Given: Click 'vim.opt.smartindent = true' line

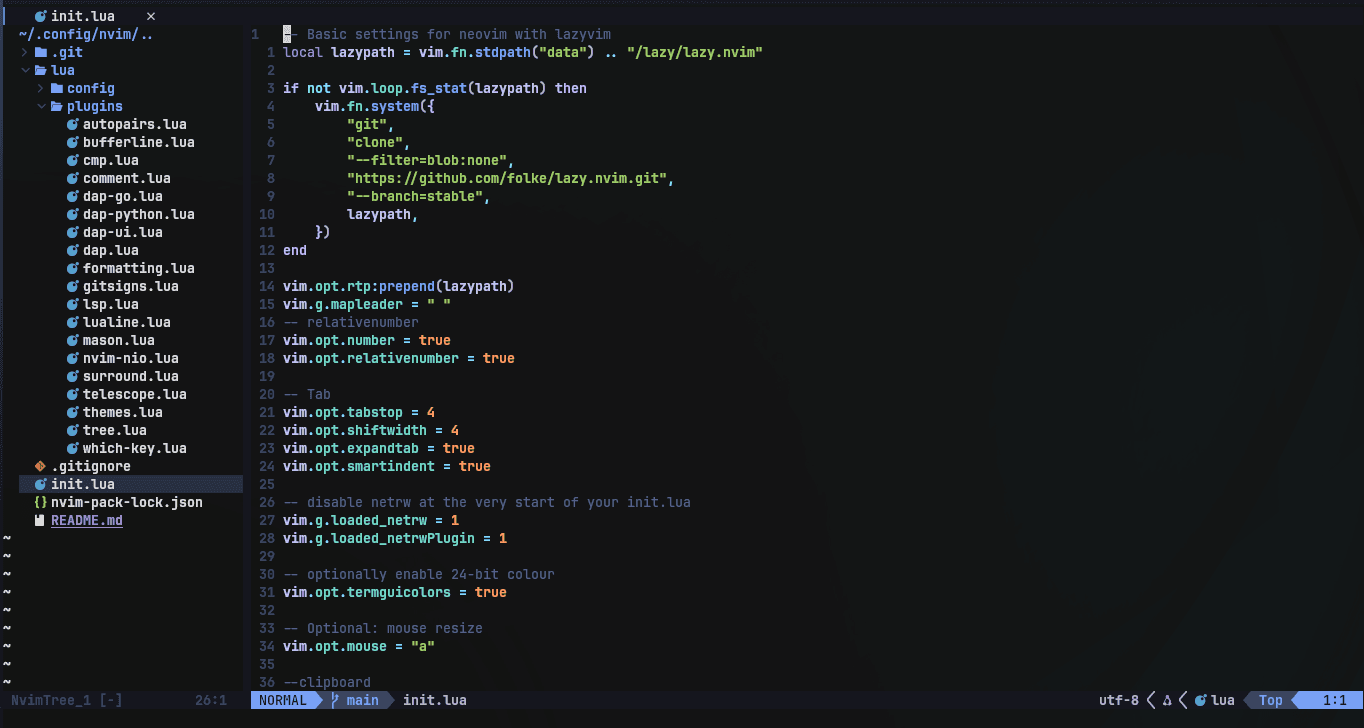Looking at the screenshot, I should [387, 466].
